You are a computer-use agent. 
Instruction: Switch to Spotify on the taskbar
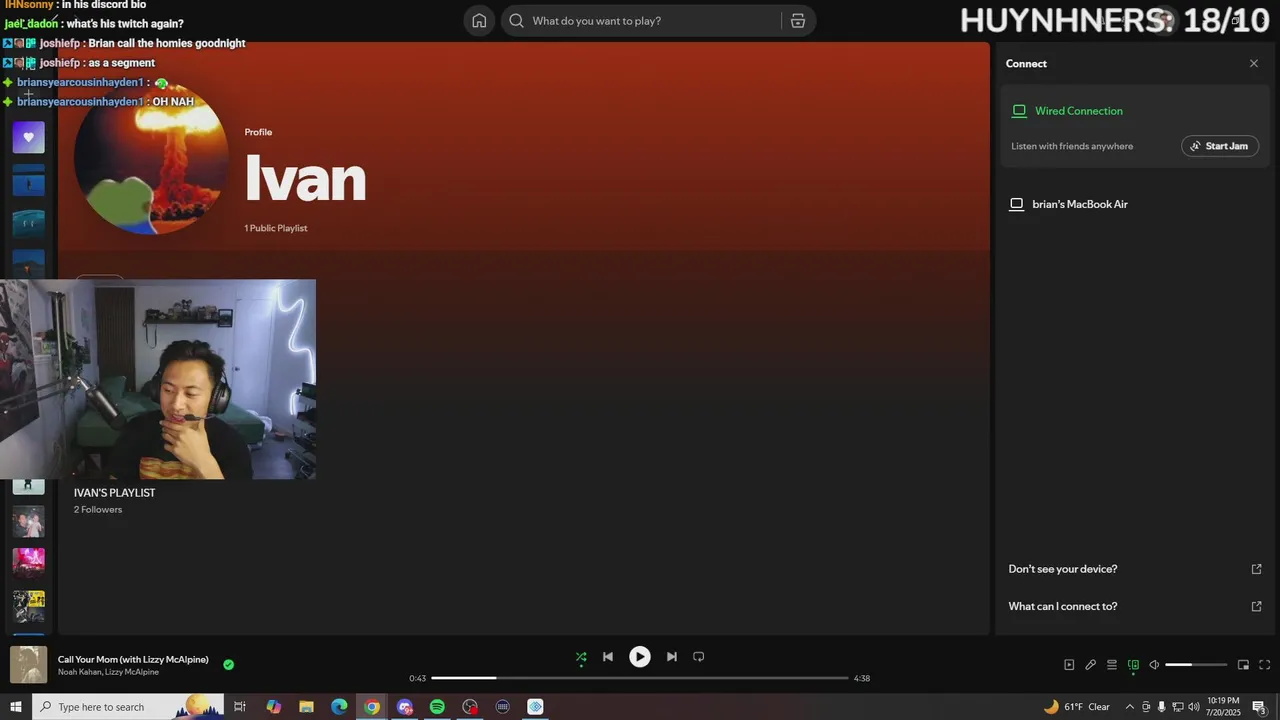[437, 707]
